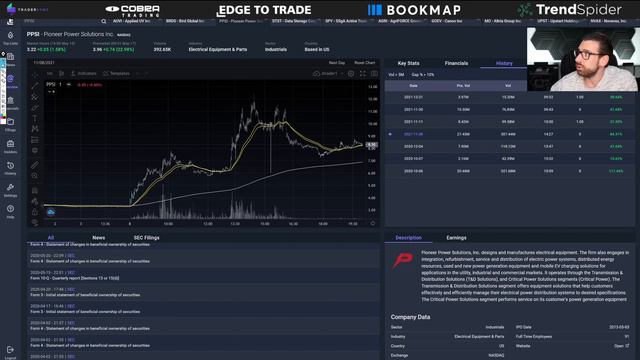Open the company Website link labeled Open
The height and width of the screenshot is (360, 640).
coord(621,346)
